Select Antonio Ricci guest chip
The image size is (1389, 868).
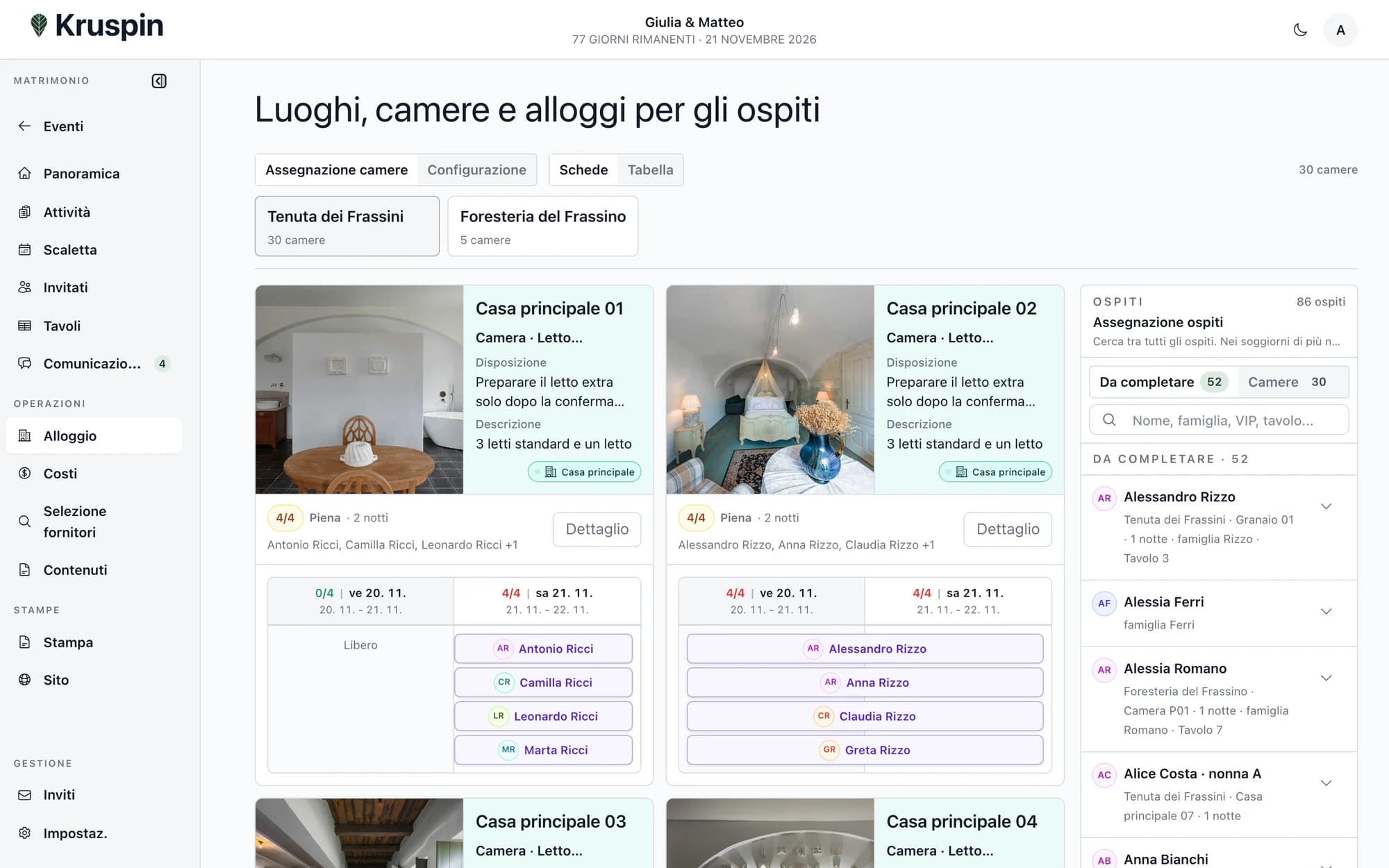point(543,649)
